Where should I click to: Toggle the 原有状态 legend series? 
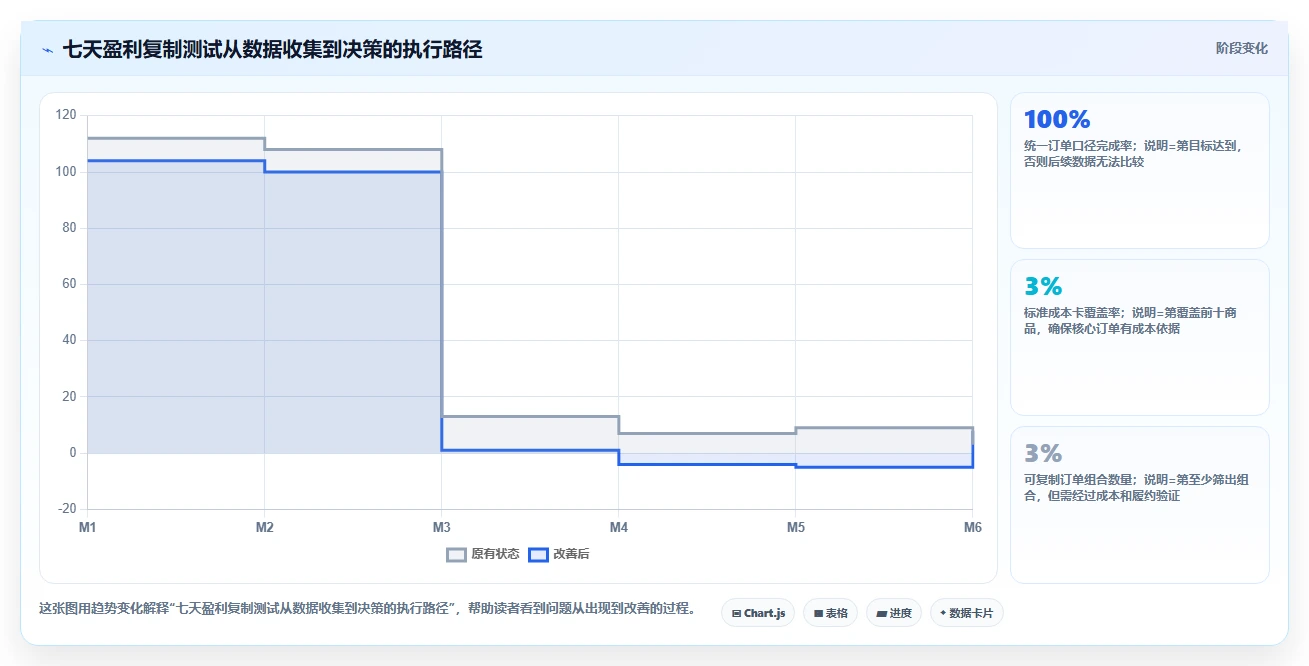(482, 554)
